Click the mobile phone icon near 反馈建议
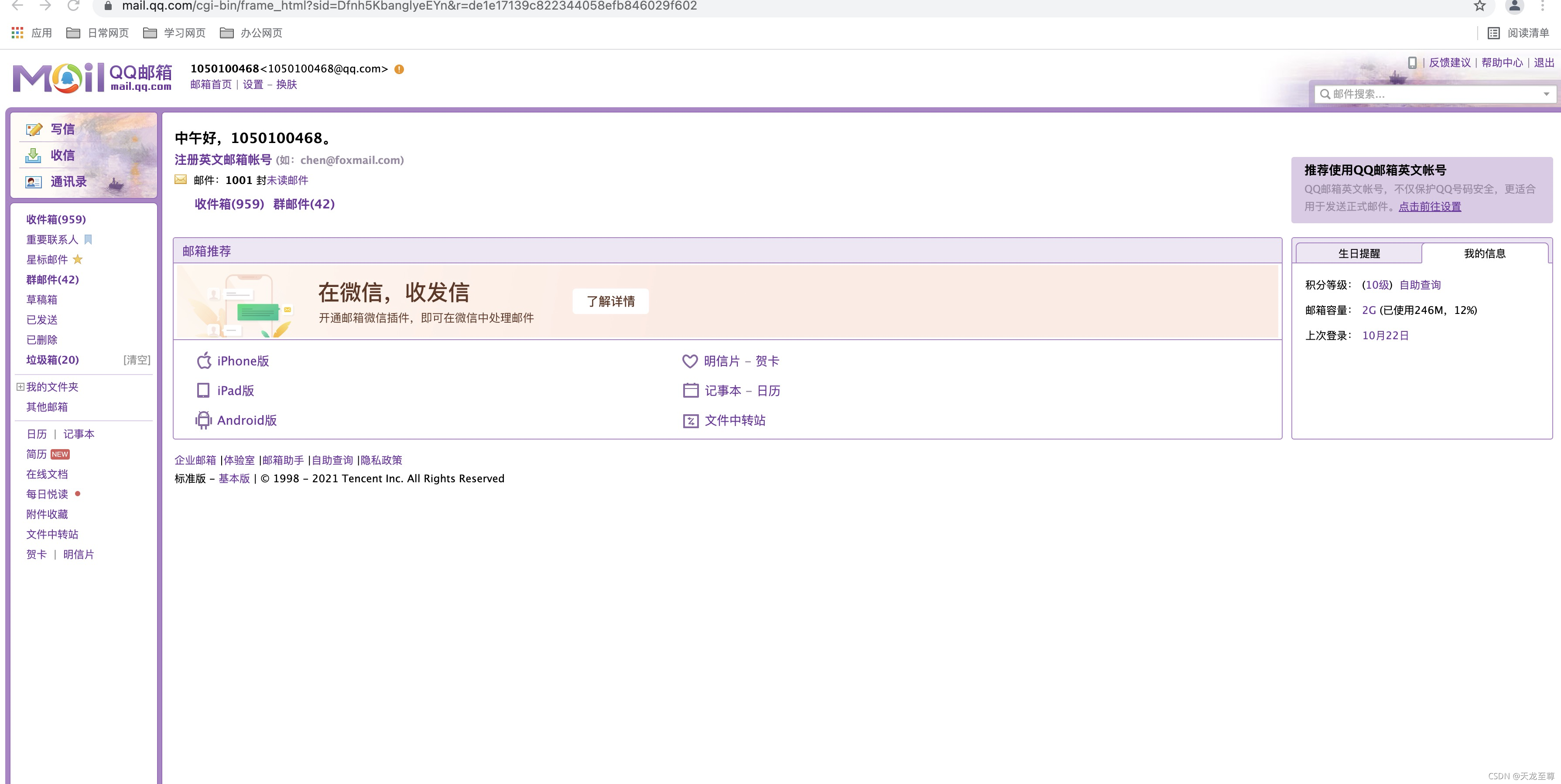Screen dimensions: 1561x784 (1412, 62)
